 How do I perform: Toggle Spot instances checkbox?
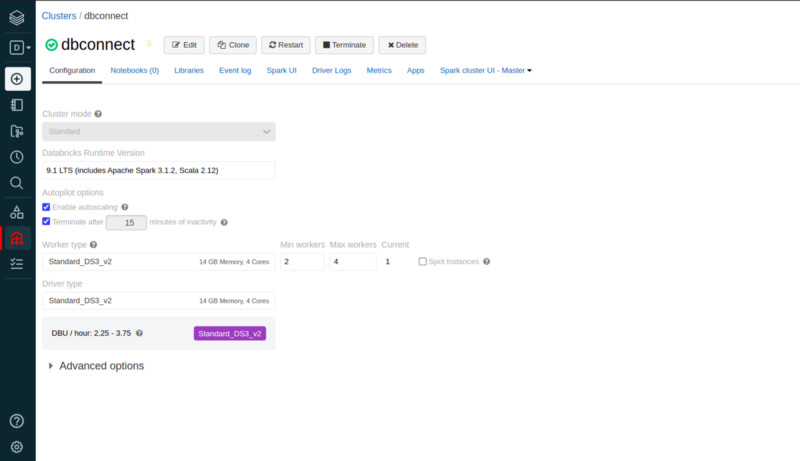click(422, 262)
